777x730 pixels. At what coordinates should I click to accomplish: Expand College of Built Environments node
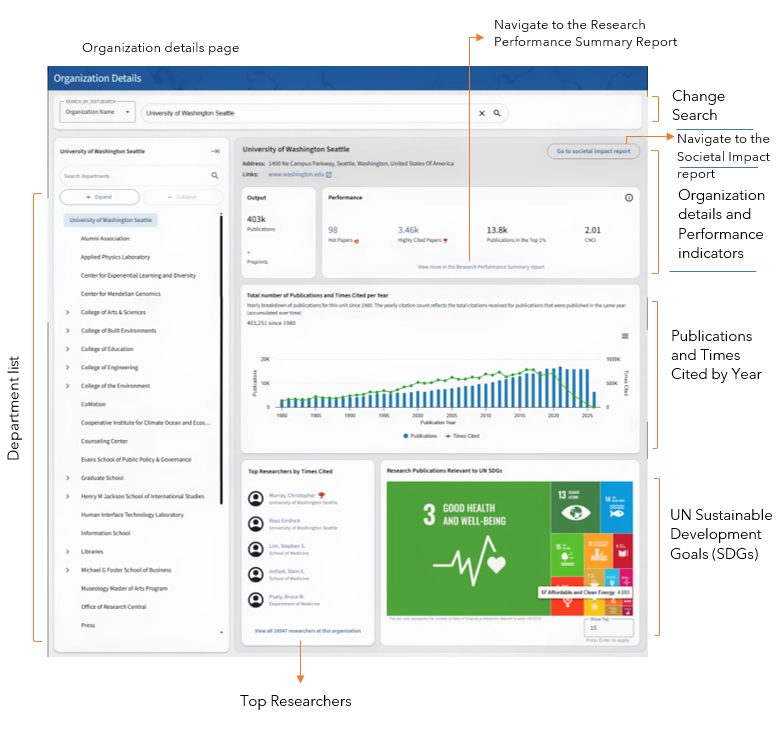coord(68,331)
